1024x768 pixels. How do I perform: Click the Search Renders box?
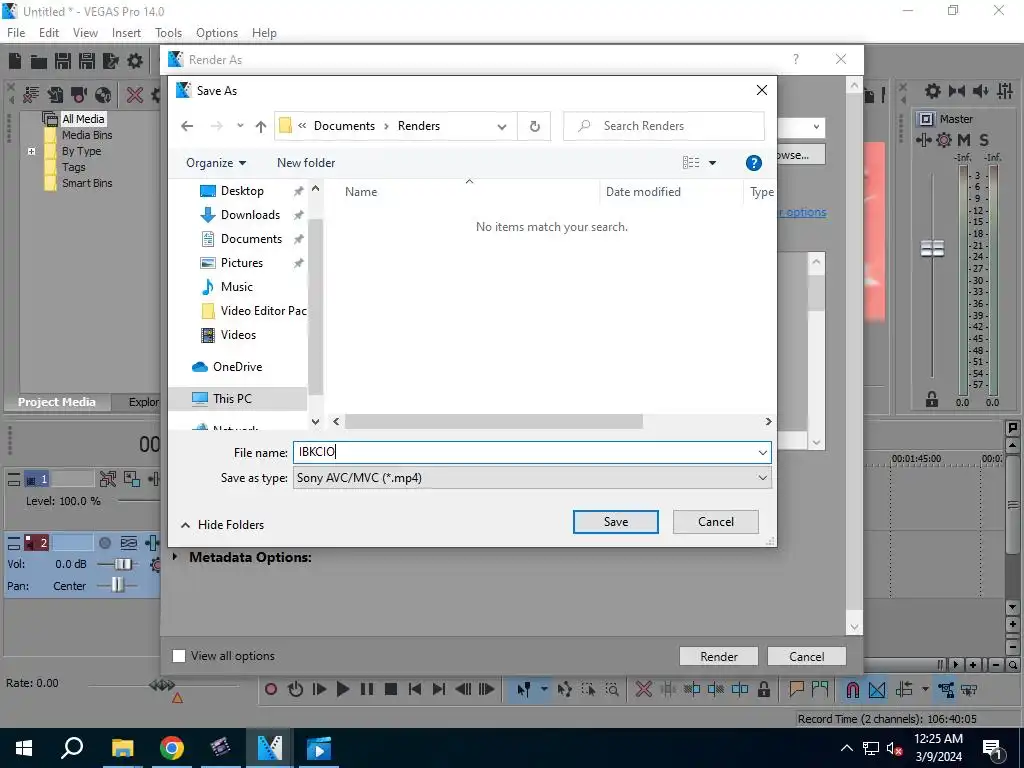(x=664, y=126)
